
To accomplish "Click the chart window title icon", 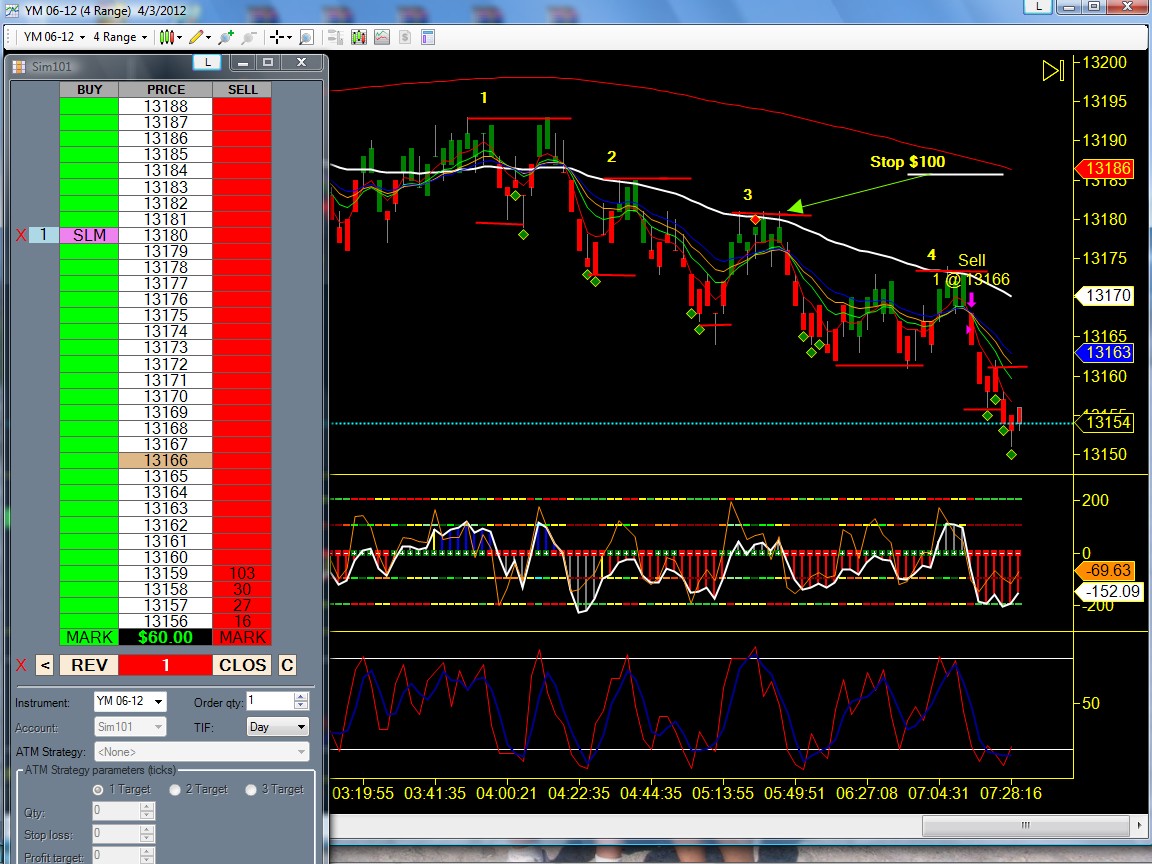I will 11,10.
